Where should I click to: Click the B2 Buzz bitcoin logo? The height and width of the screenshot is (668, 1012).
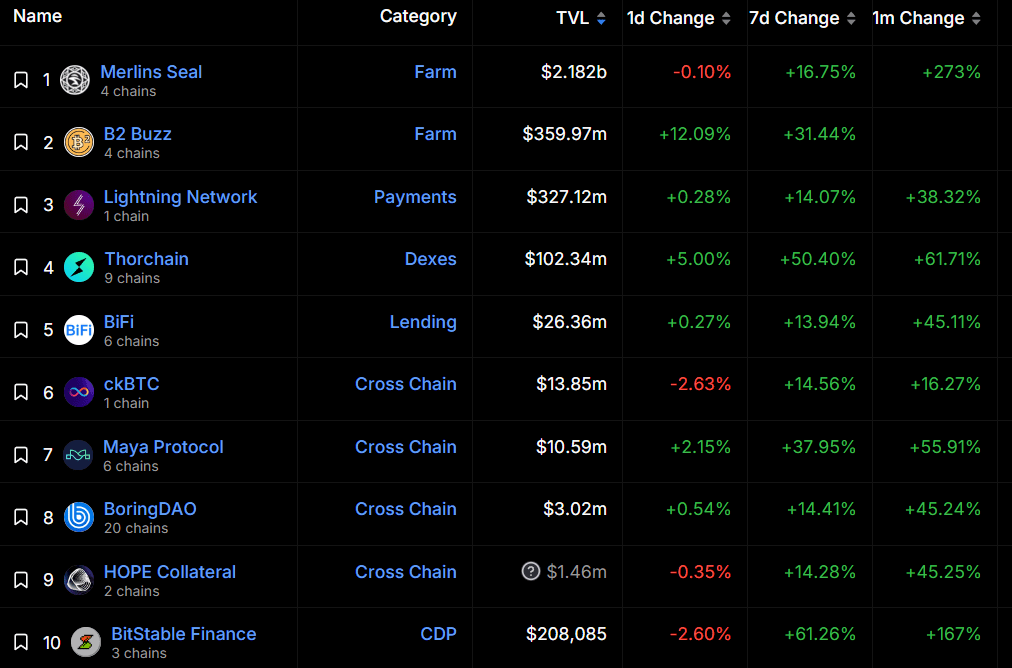click(79, 142)
